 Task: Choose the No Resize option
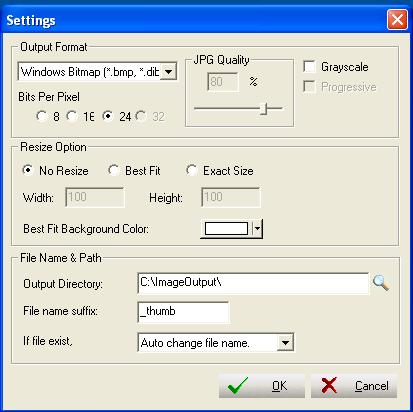(x=28, y=170)
